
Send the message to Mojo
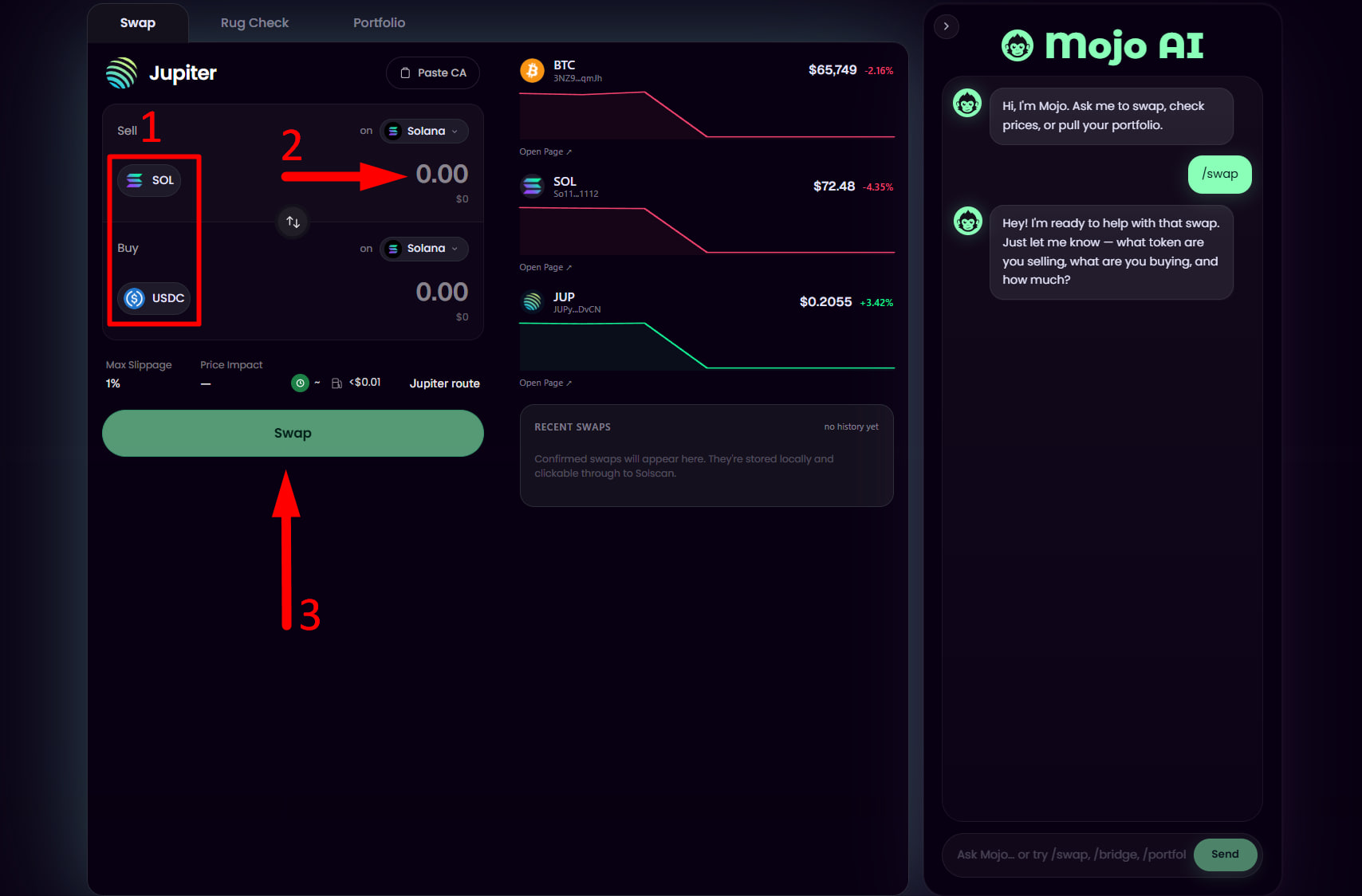pos(1226,855)
